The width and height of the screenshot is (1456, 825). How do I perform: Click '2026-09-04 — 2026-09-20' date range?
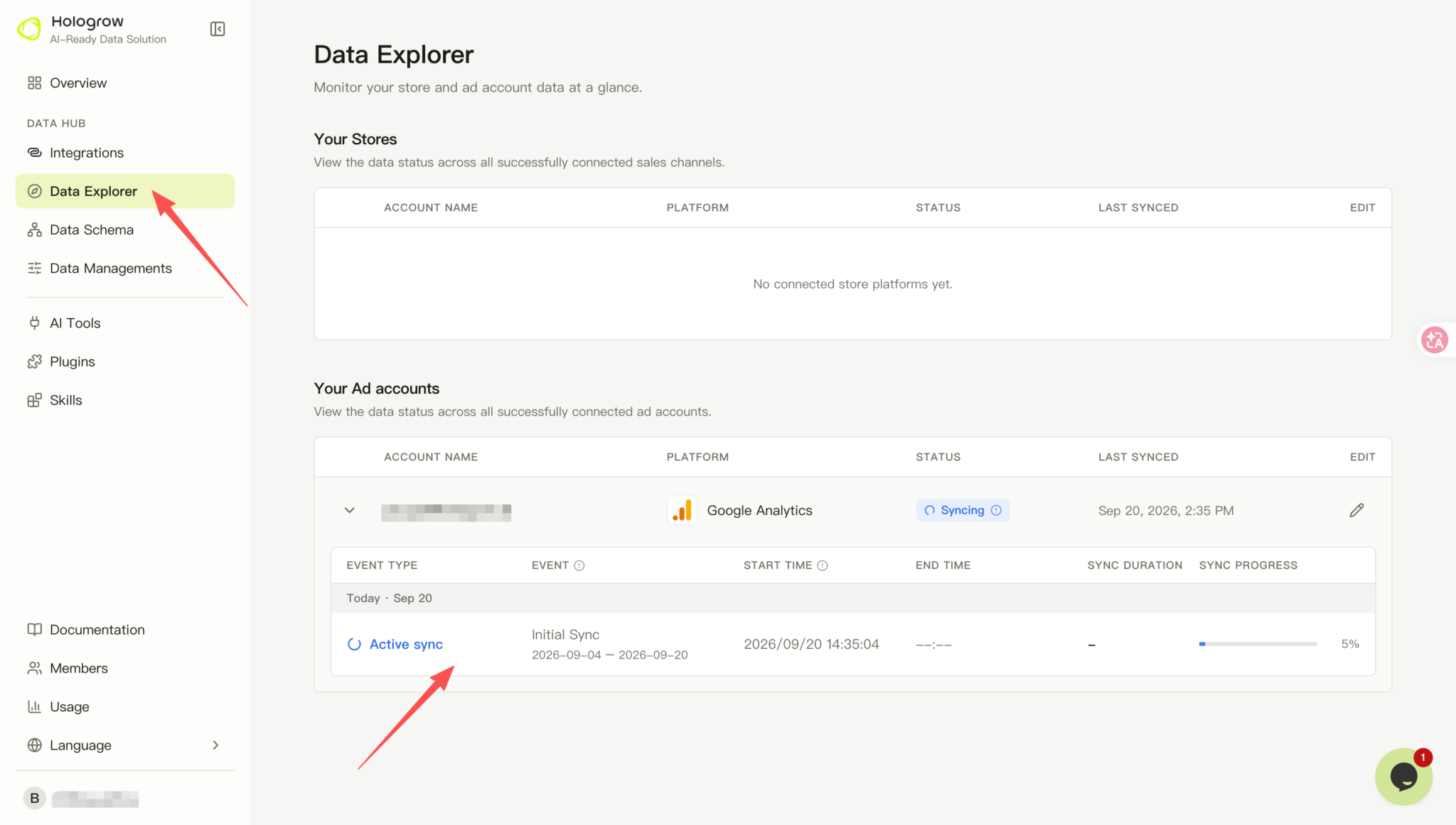coord(609,655)
